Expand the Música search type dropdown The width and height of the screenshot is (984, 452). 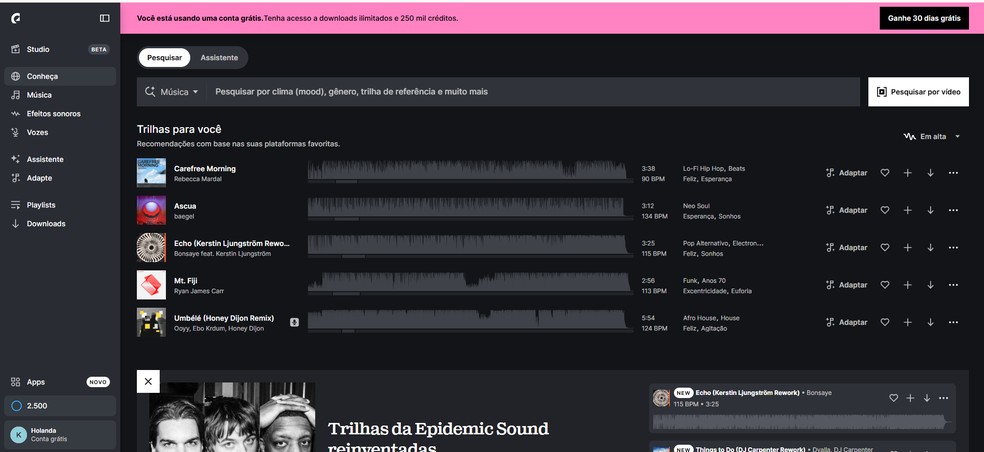click(171, 92)
